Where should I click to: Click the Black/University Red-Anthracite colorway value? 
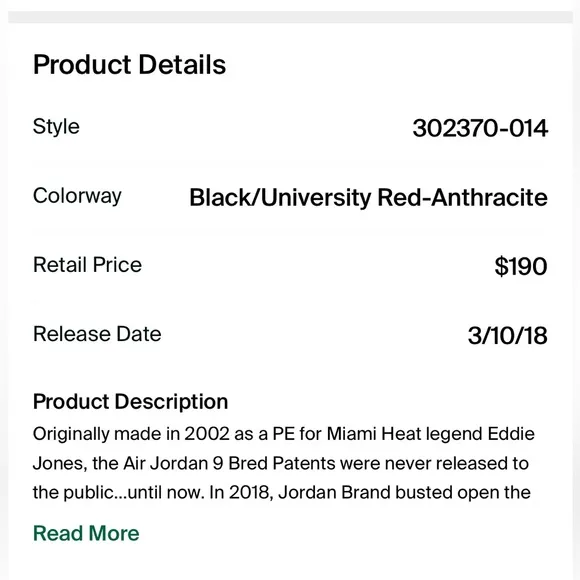(x=368, y=197)
